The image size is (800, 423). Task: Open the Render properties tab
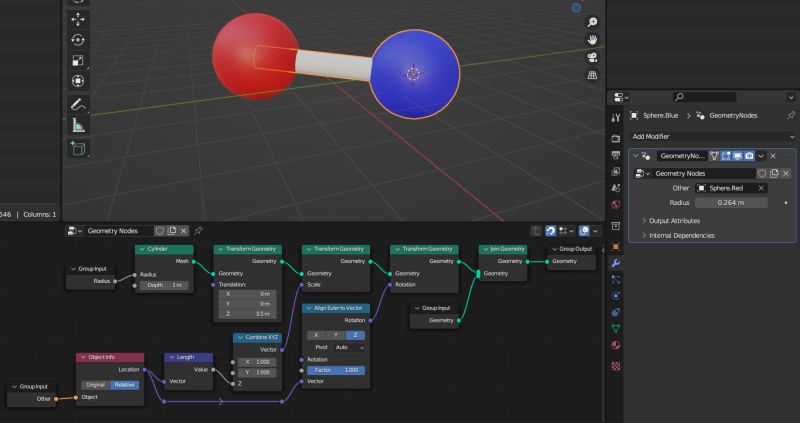pos(616,138)
